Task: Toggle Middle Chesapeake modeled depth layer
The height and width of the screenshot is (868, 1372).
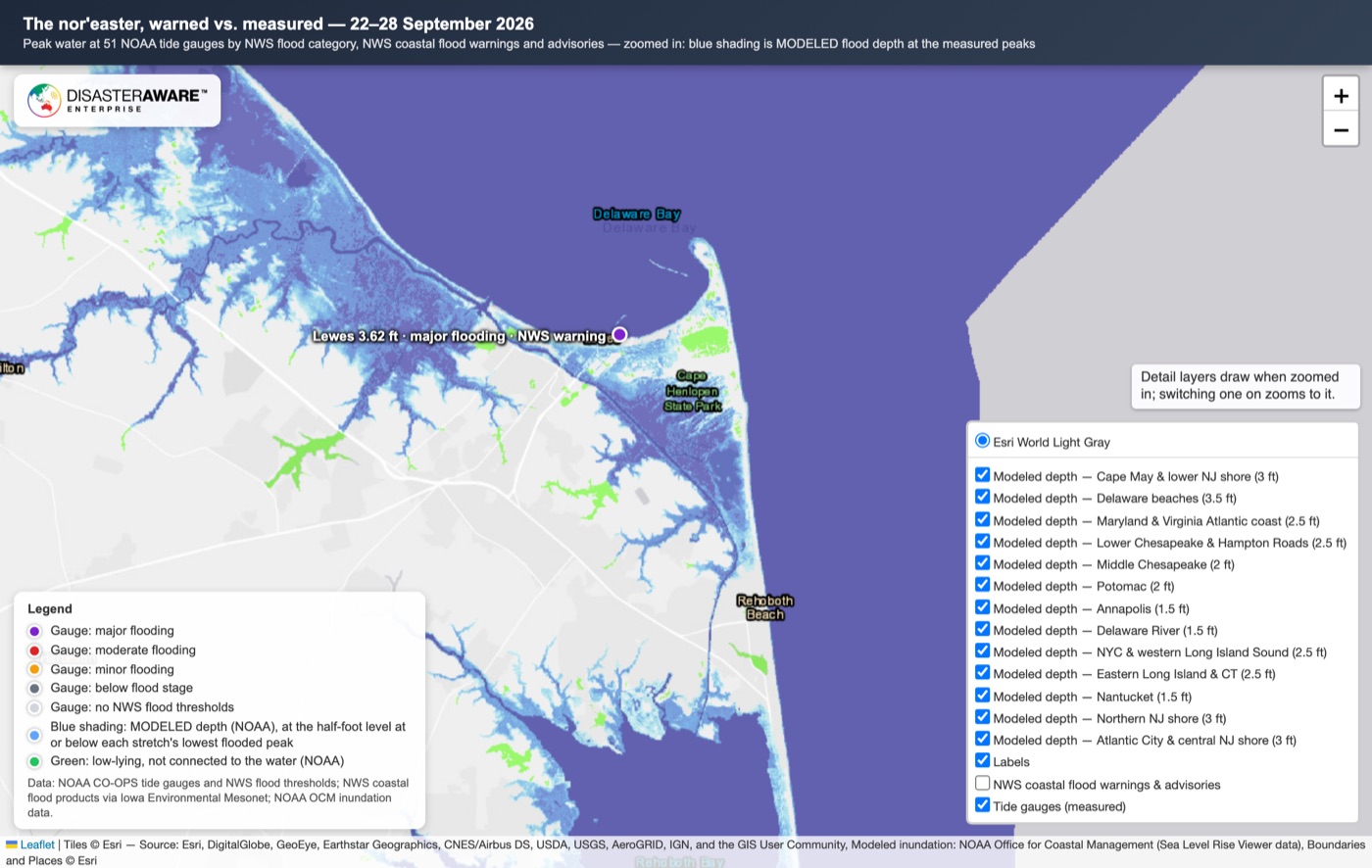Action: pos(983,563)
